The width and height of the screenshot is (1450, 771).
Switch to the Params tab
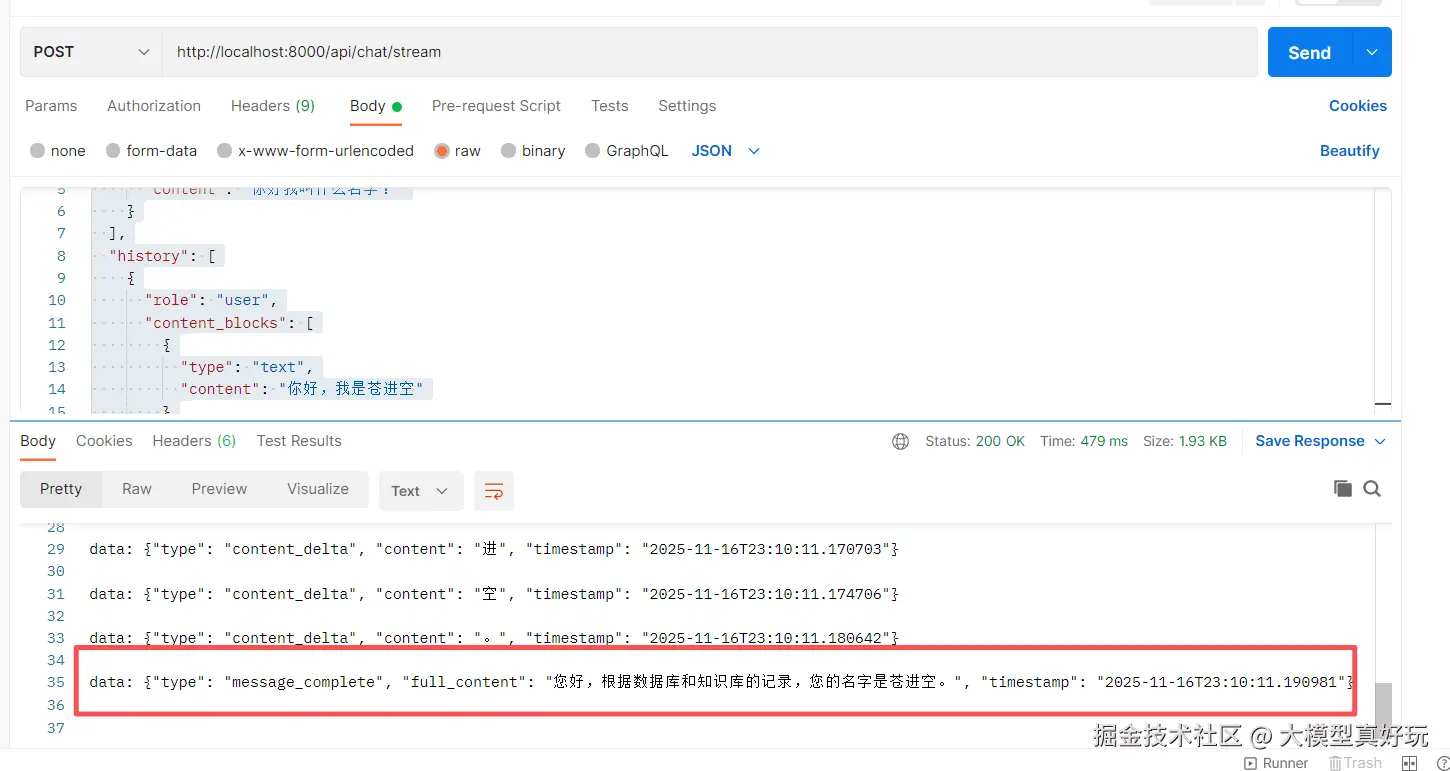point(51,106)
